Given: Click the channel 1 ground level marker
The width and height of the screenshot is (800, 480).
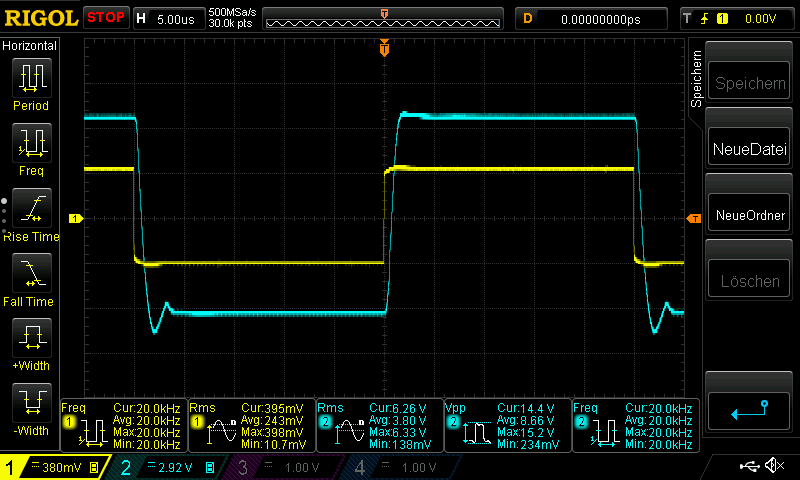Looking at the screenshot, I should click(x=76, y=218).
